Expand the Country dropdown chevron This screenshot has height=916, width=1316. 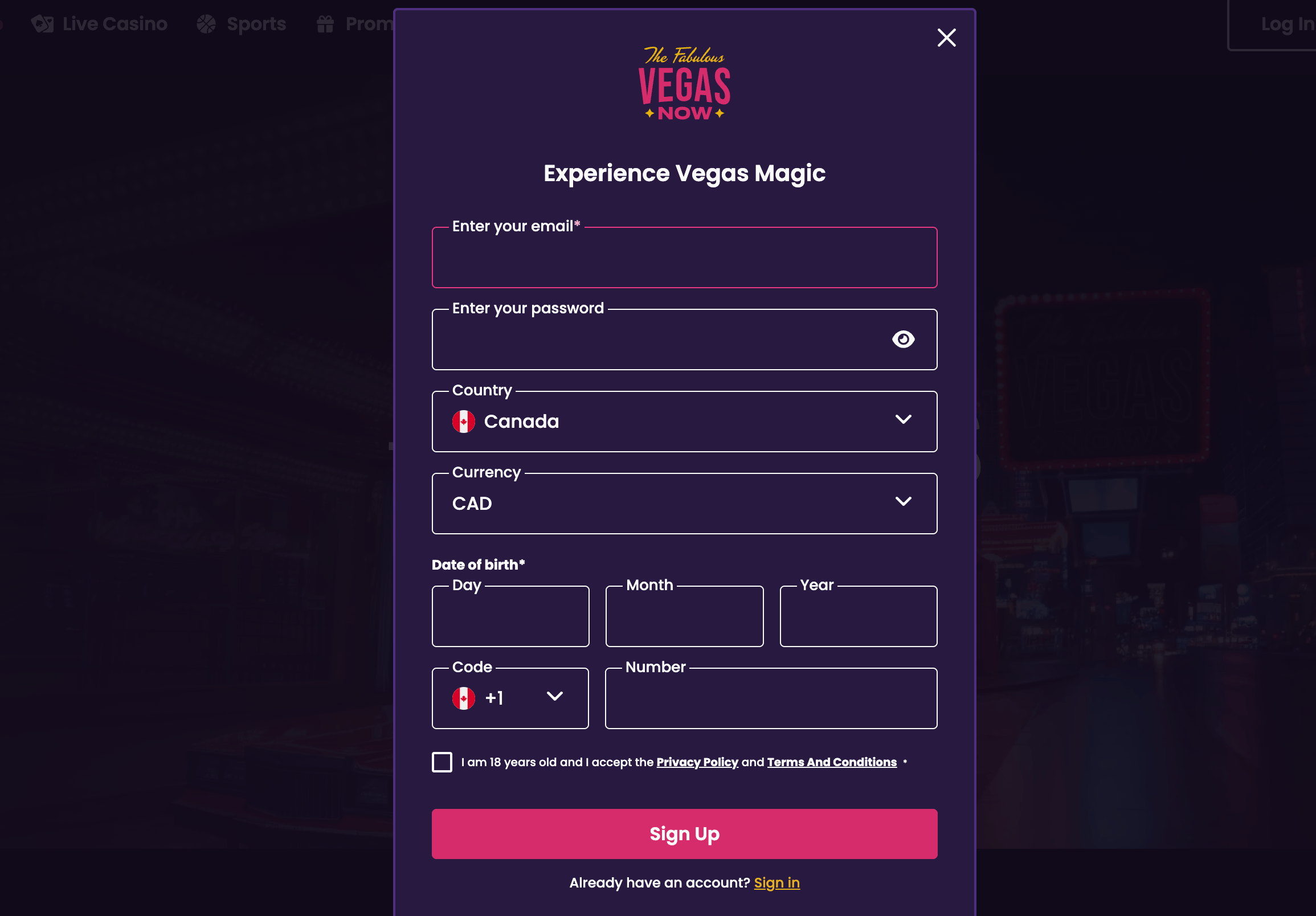[x=903, y=420]
